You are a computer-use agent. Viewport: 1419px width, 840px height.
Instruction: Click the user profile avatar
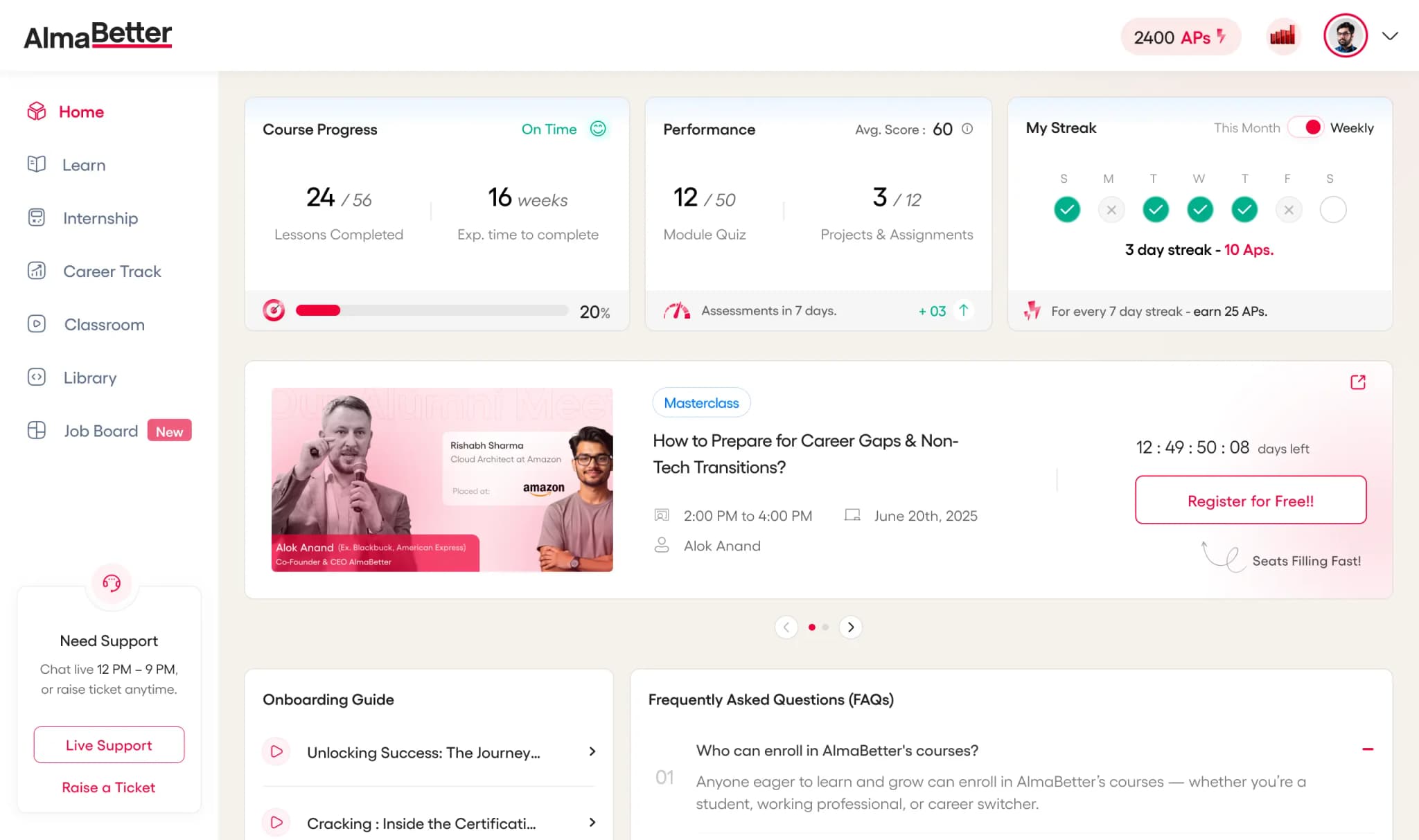tap(1345, 36)
